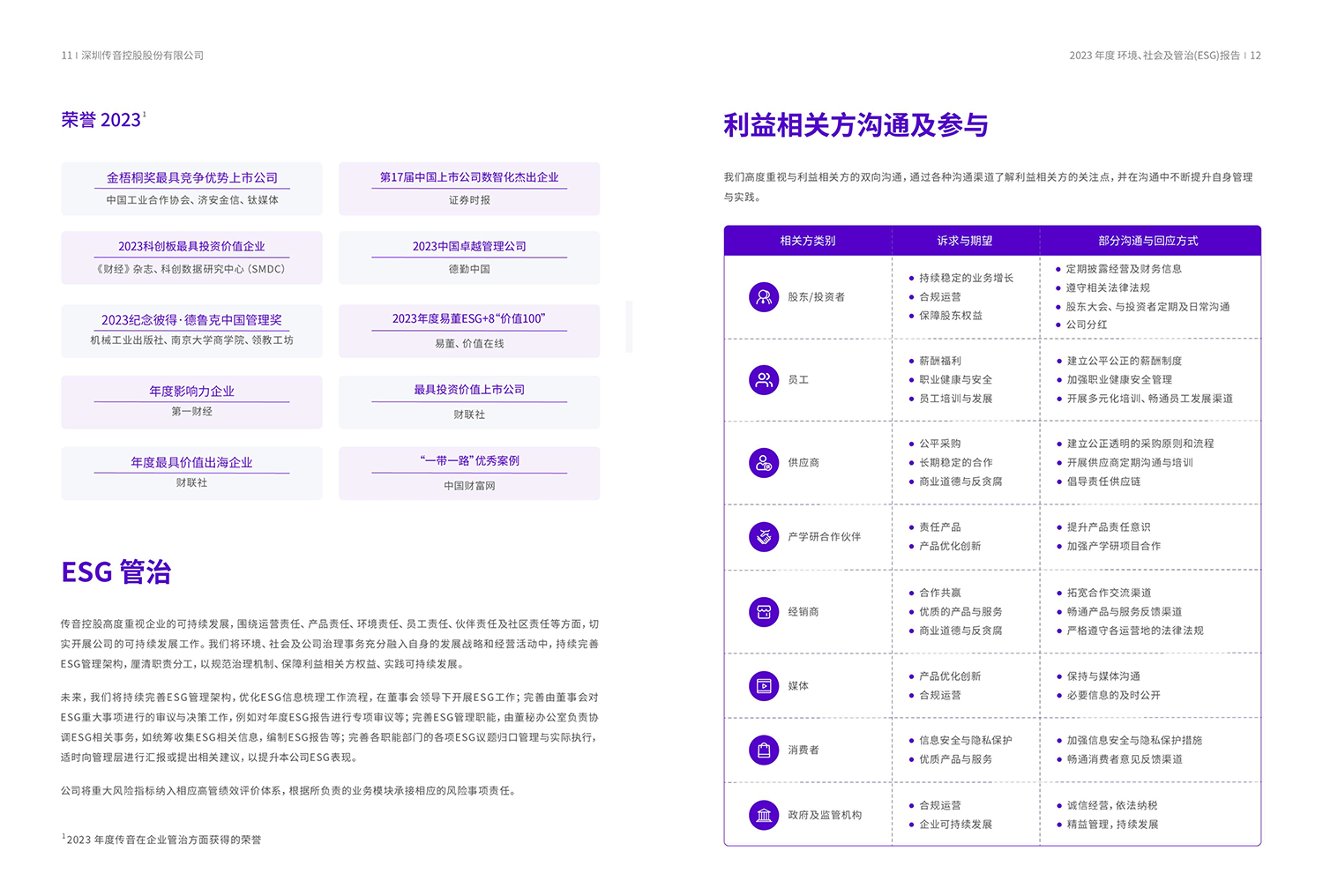Image resolution: width=1323 pixels, height=896 pixels.
Task: Select the 部分沟通与回应方式 column header
Action: point(1147,241)
